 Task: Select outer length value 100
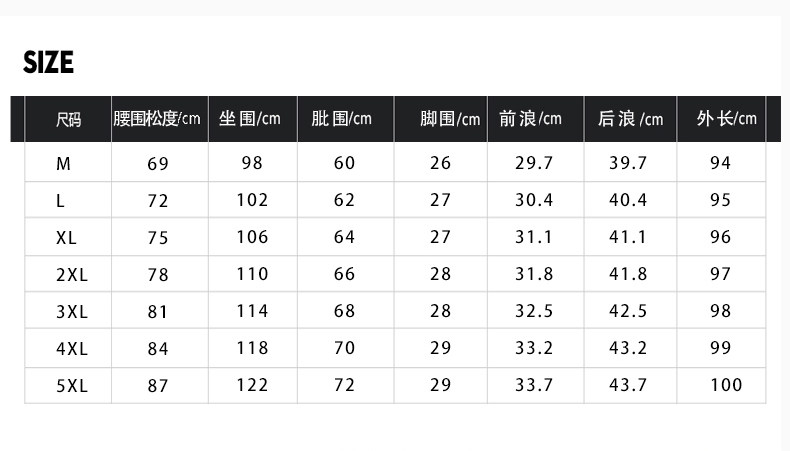725,385
